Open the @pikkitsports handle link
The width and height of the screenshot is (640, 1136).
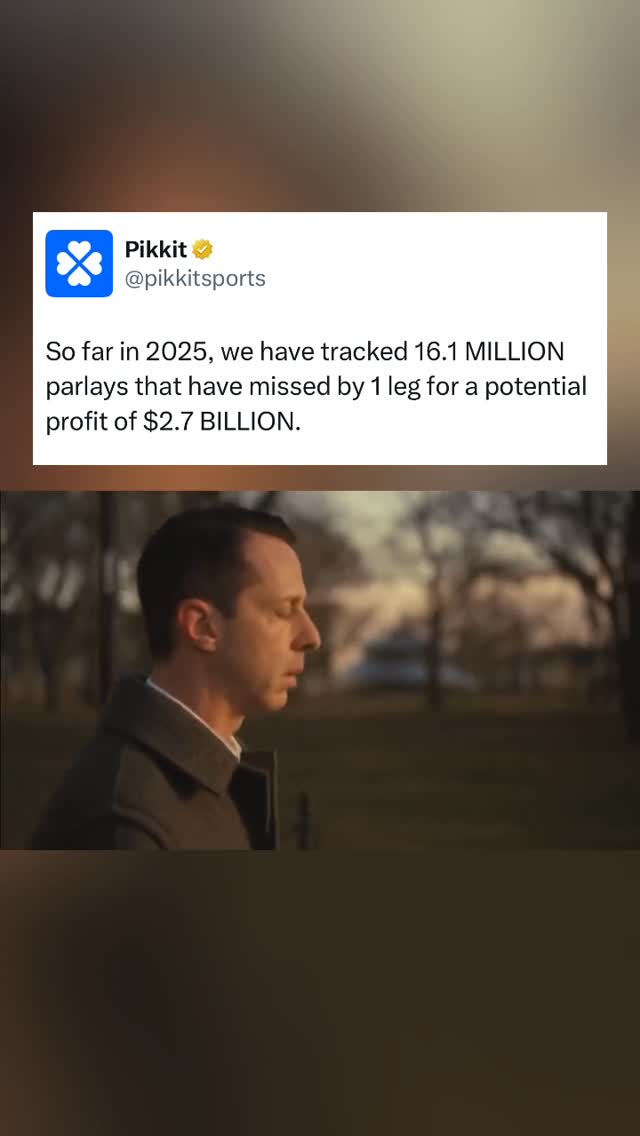tap(195, 278)
